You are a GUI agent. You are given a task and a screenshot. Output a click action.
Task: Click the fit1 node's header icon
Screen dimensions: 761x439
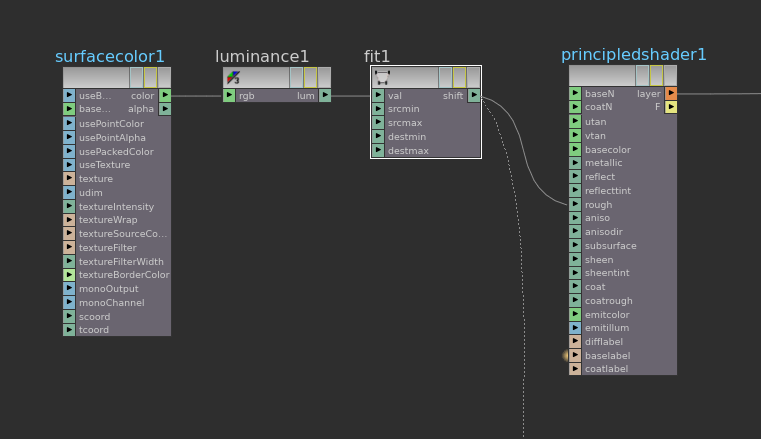point(382,77)
